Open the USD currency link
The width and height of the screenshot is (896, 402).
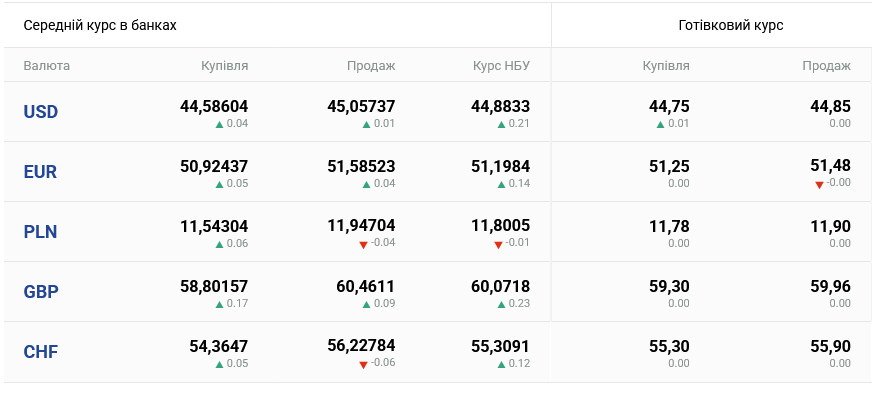[x=41, y=112]
